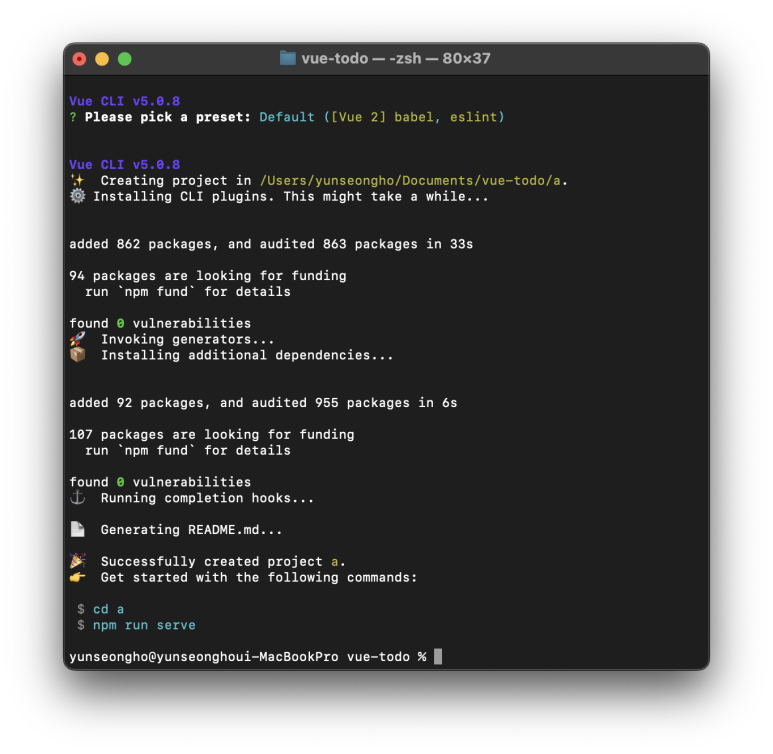Click the second 'found 0 vulnerabilities' line
The width and height of the screenshot is (773, 754).
click(x=160, y=482)
